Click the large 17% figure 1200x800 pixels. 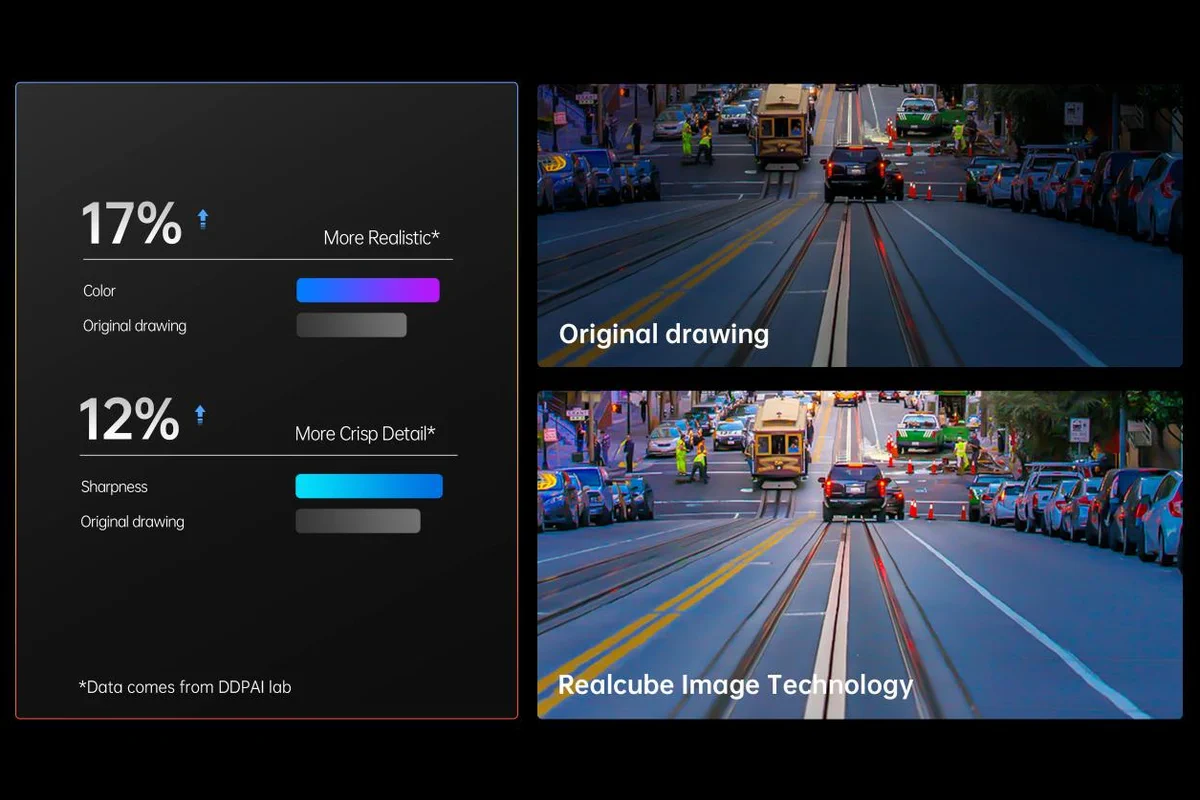point(131,224)
